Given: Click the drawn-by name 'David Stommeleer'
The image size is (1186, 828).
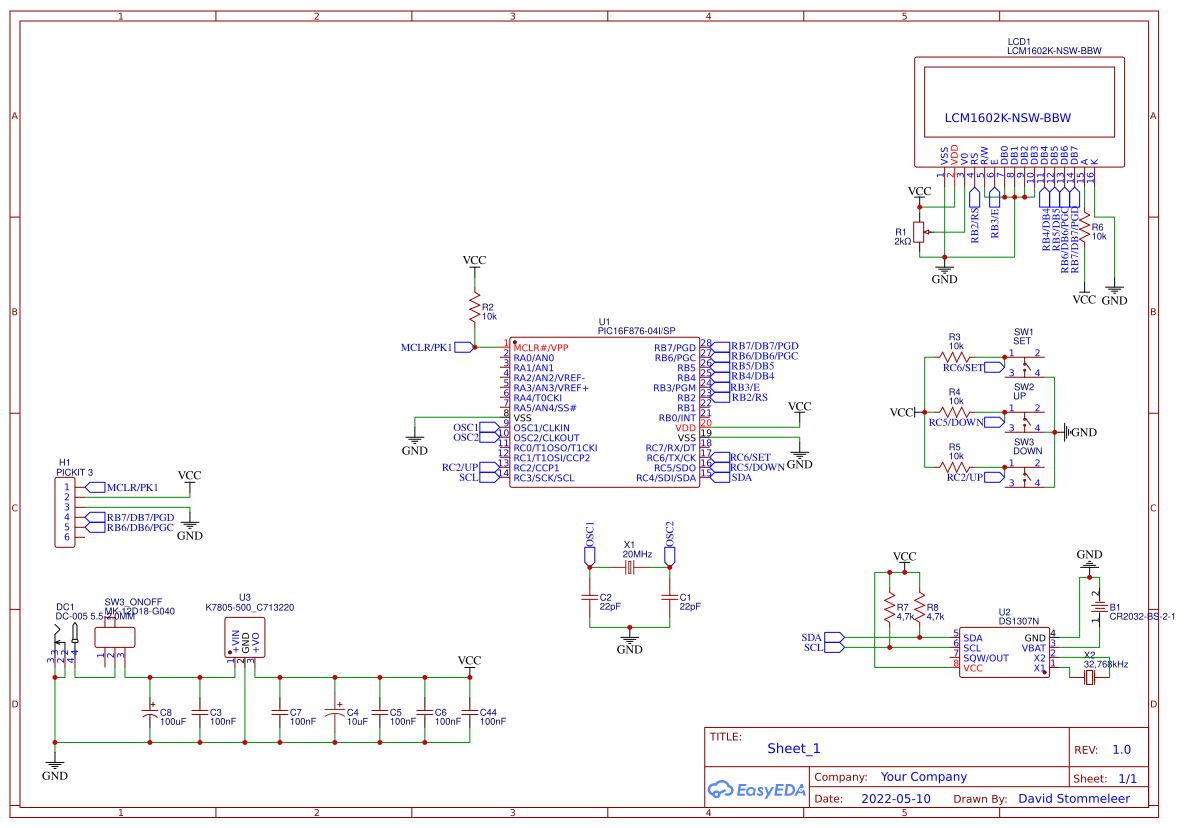Looking at the screenshot, I should click(x=1074, y=799).
